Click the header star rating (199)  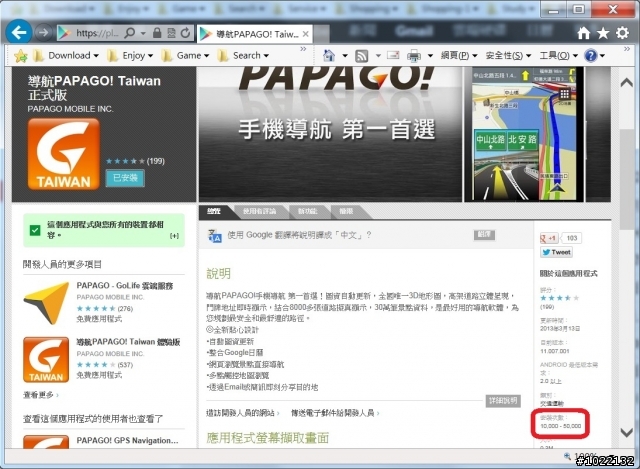pos(135,161)
